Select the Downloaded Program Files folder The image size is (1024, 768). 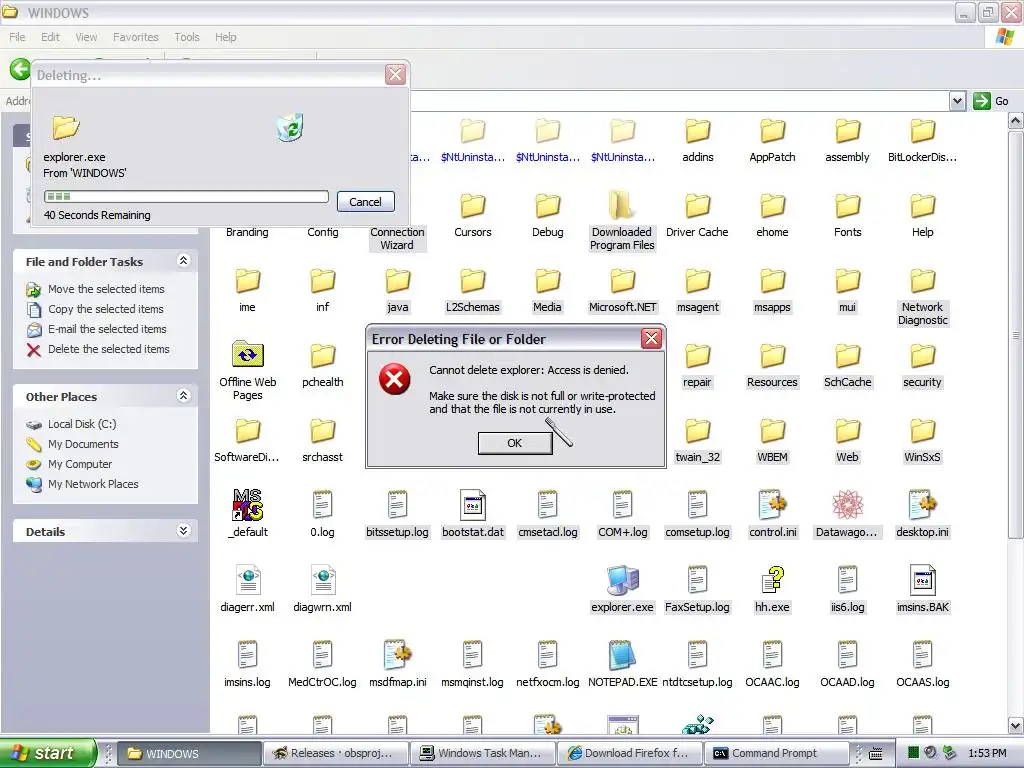[x=621, y=205]
